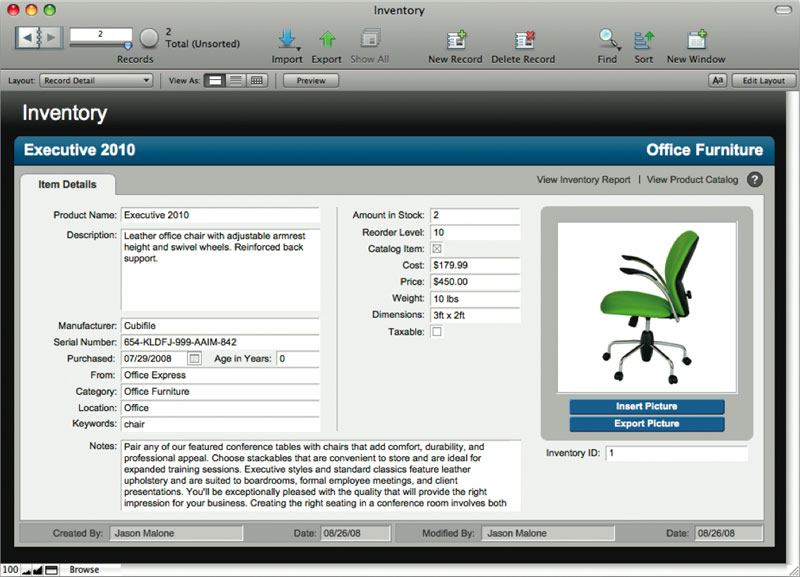
Task: Click the Delete Record icon
Action: point(523,40)
